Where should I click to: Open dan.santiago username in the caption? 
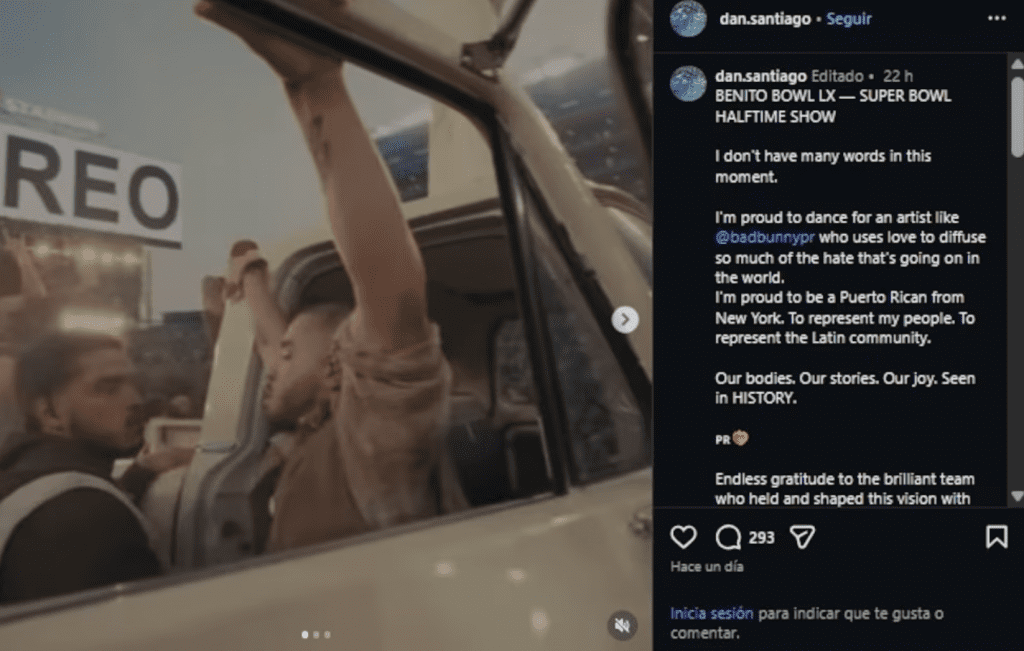point(761,76)
